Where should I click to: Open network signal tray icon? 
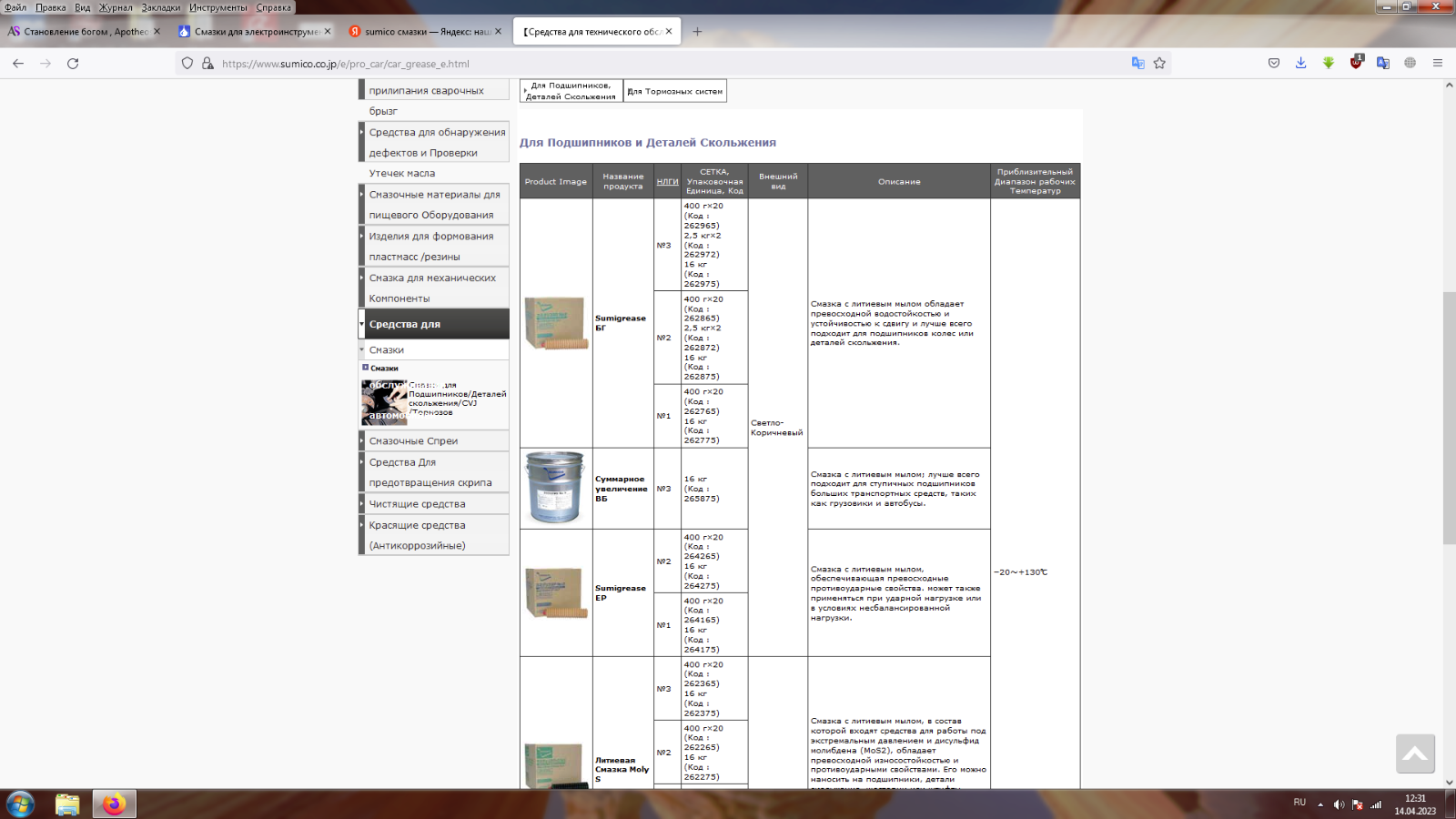pos(1376,804)
